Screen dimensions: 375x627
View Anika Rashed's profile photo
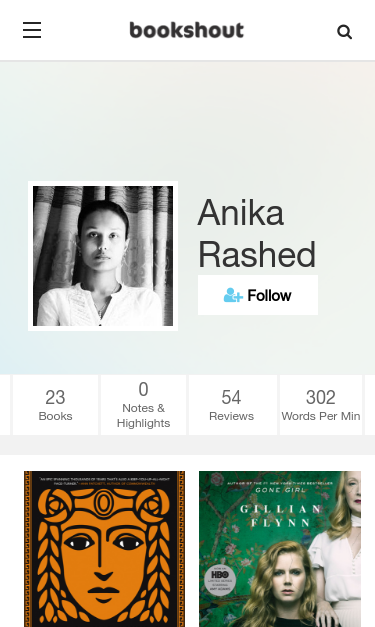pos(103,256)
